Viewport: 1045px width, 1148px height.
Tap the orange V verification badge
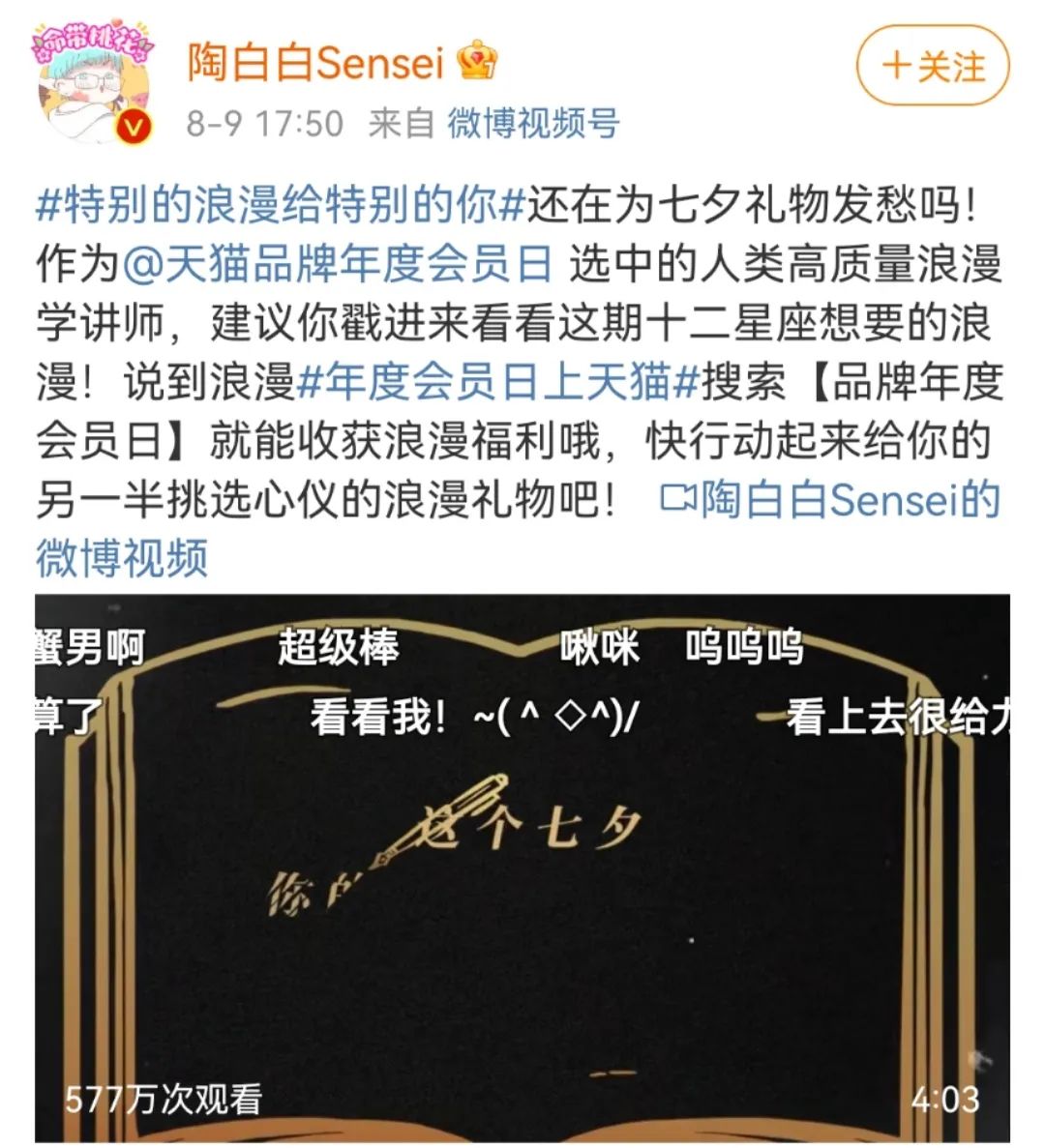pos(134,126)
